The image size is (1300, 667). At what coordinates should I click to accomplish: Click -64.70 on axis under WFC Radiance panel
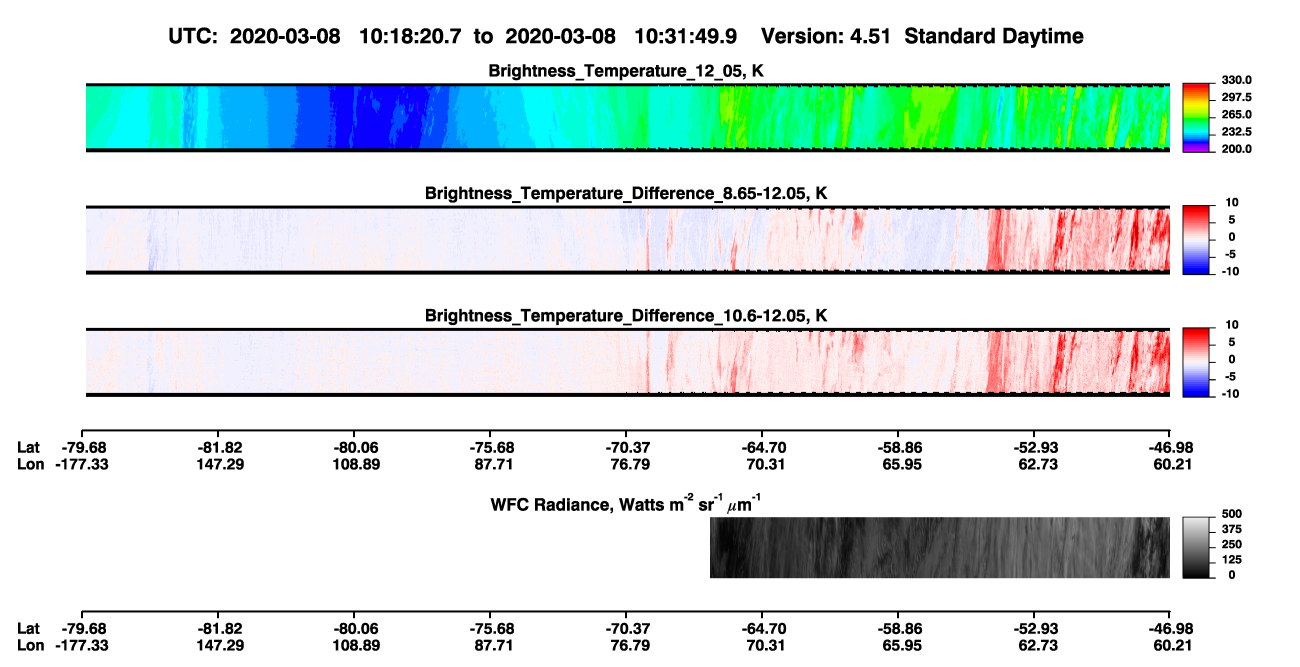763,629
